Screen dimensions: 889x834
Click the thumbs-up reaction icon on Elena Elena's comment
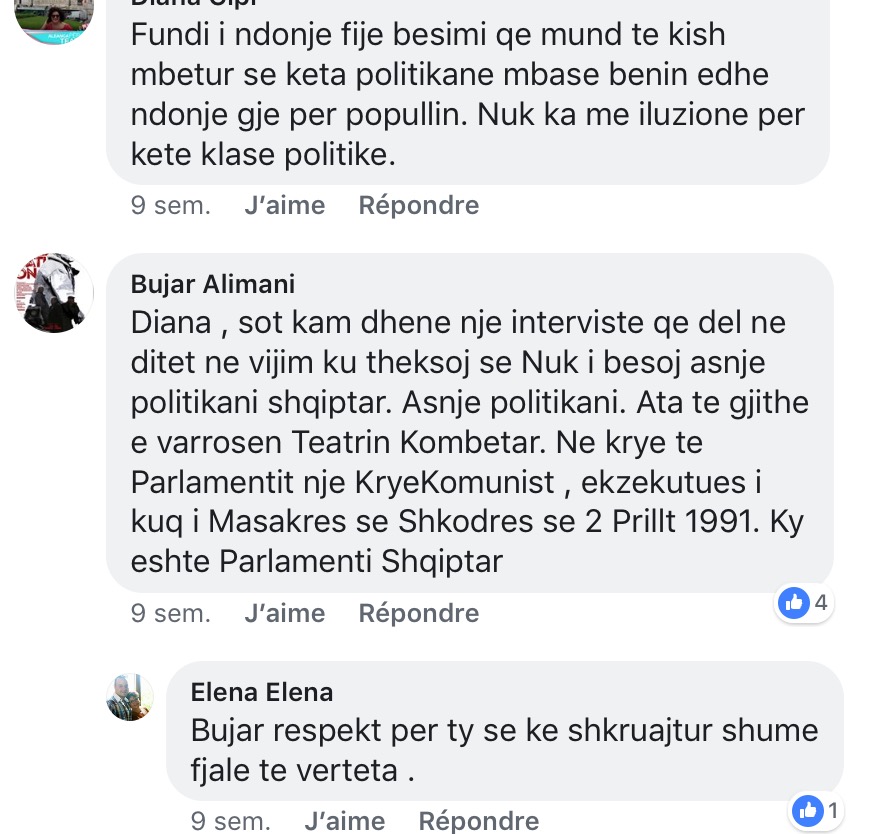tap(807, 810)
